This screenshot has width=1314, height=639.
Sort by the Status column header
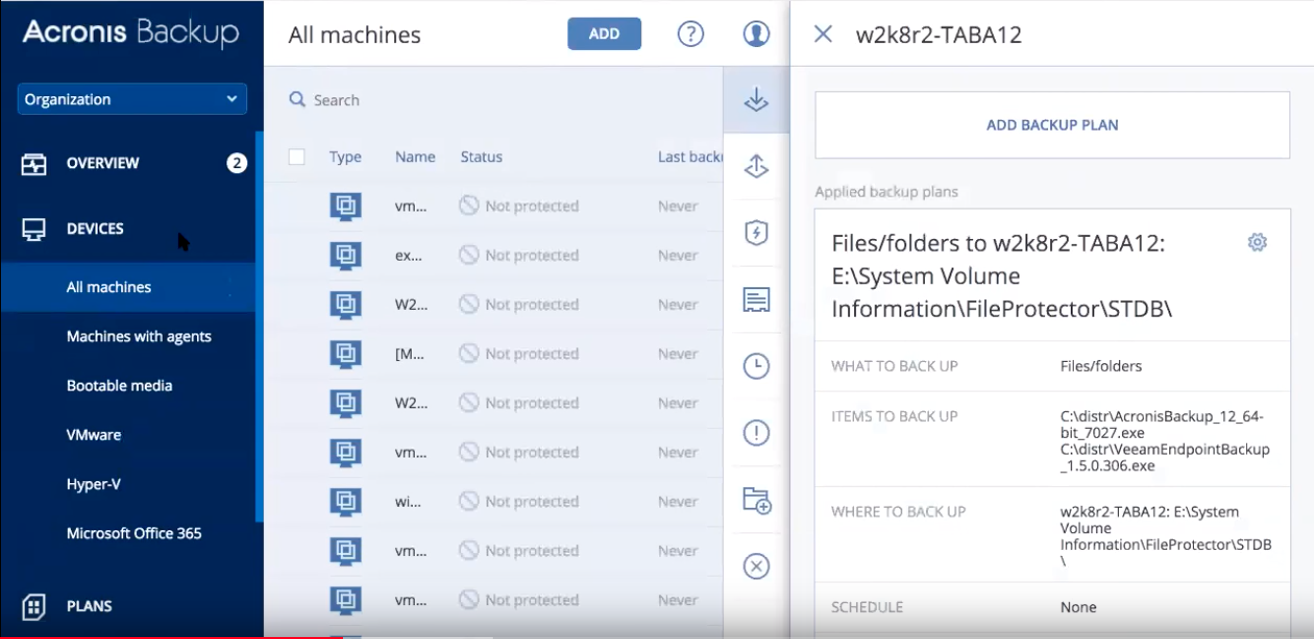point(481,157)
